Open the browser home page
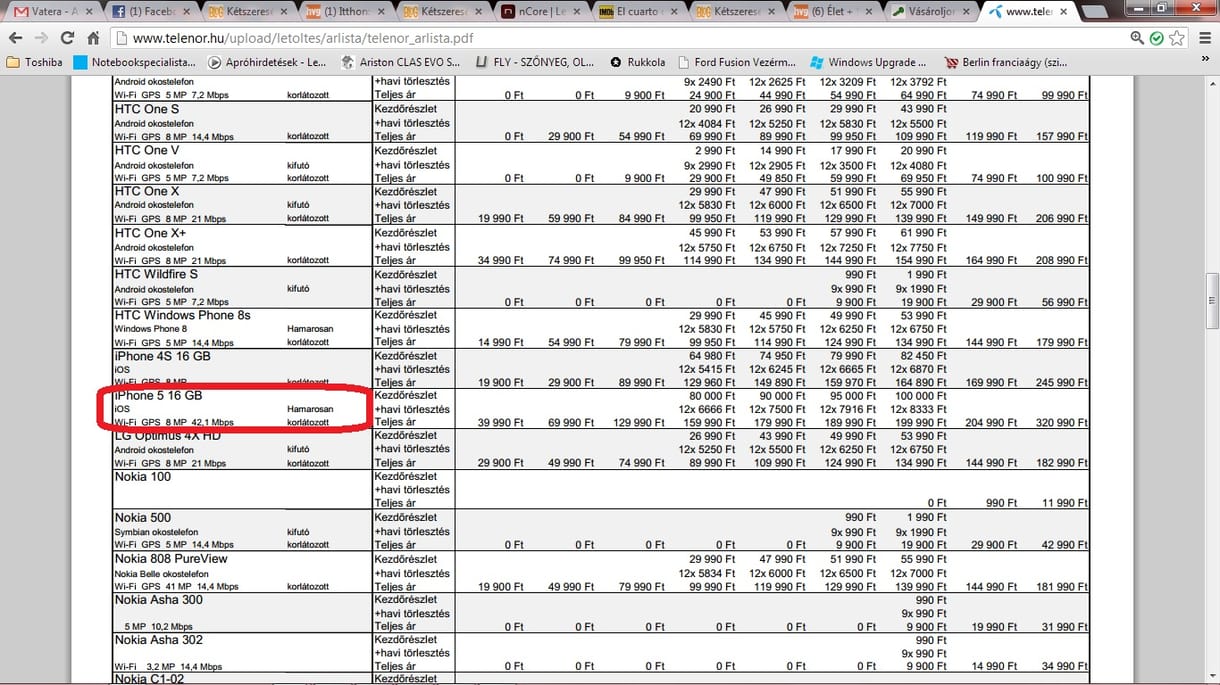Image resolution: width=1220 pixels, height=685 pixels. [93, 38]
